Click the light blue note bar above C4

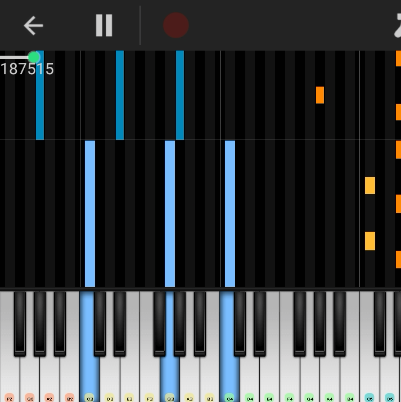pyautogui.click(x=230, y=213)
